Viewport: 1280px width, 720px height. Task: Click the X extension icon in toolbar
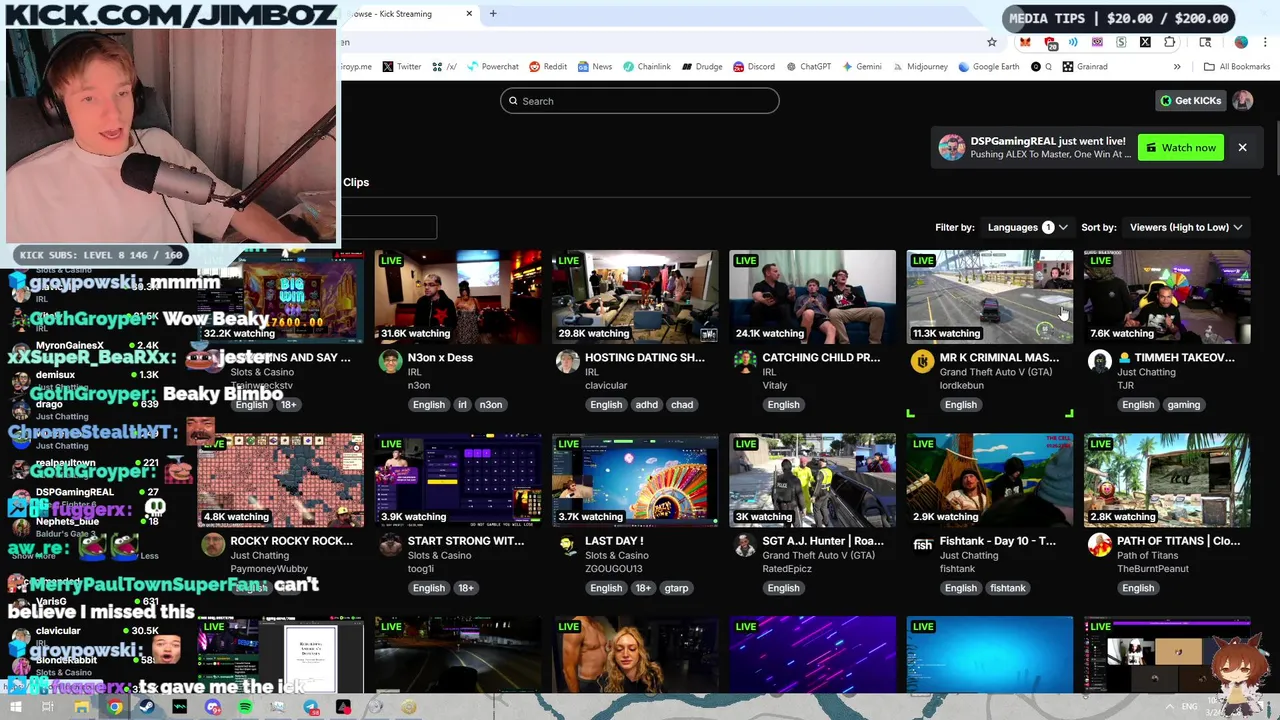[1145, 42]
